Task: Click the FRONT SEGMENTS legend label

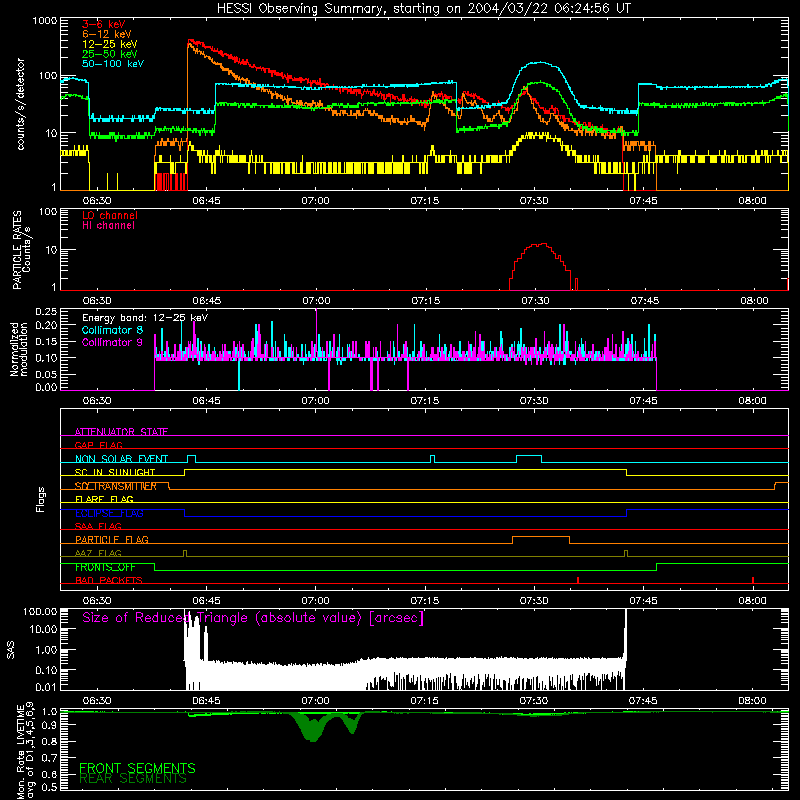Action: [x=137, y=768]
